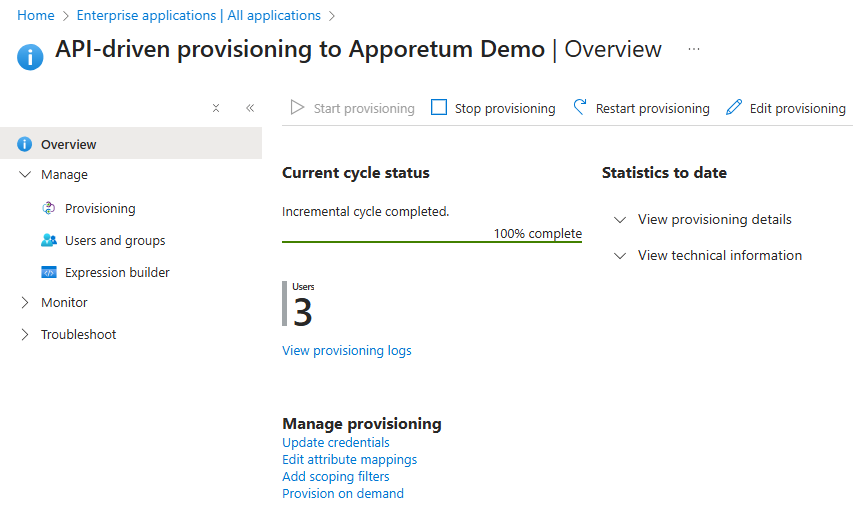
Task: Expand View provisioning details chevron
Action: pyautogui.click(x=620, y=220)
